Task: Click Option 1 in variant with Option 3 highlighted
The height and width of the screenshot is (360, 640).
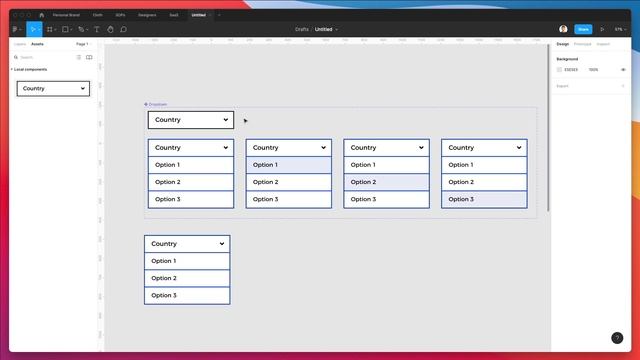Action: tap(484, 165)
